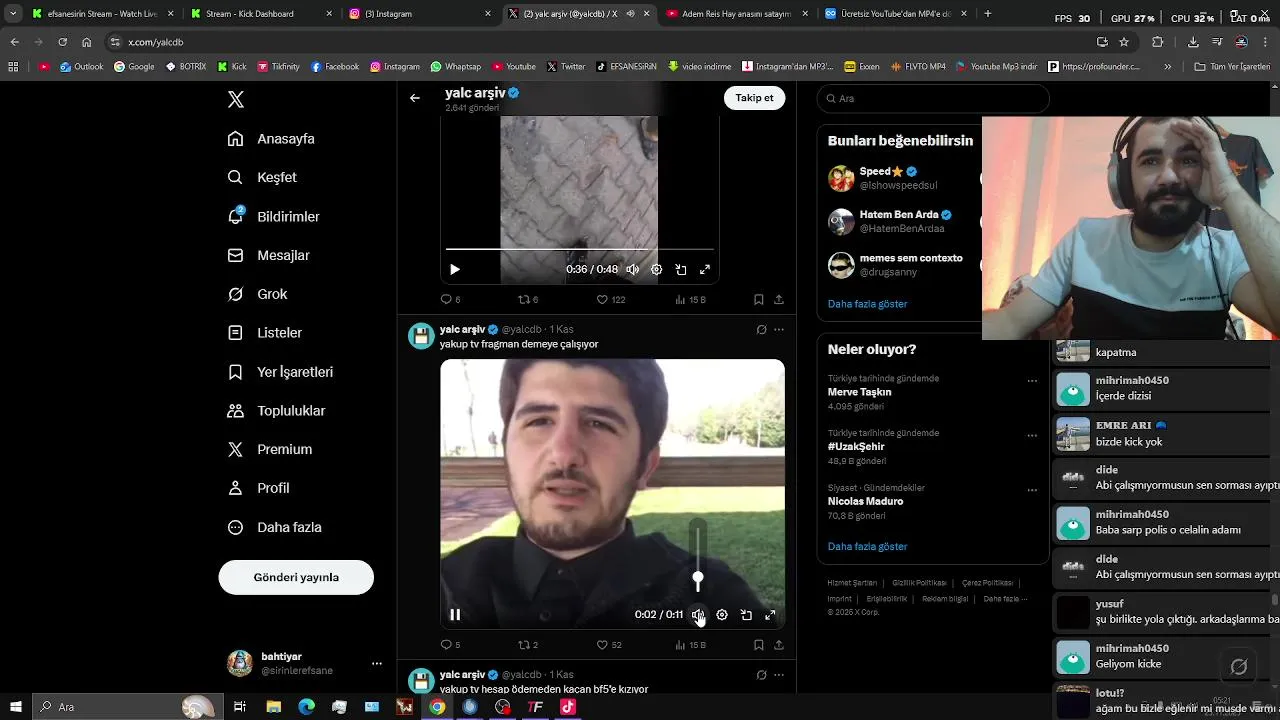The height and width of the screenshot is (720, 1280).
Task: Open Bildirimler notifications
Action: (x=273, y=216)
